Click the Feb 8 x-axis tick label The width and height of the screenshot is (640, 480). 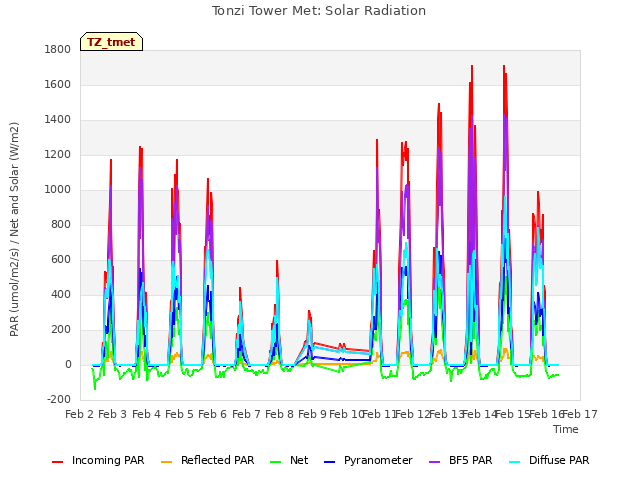point(279,414)
